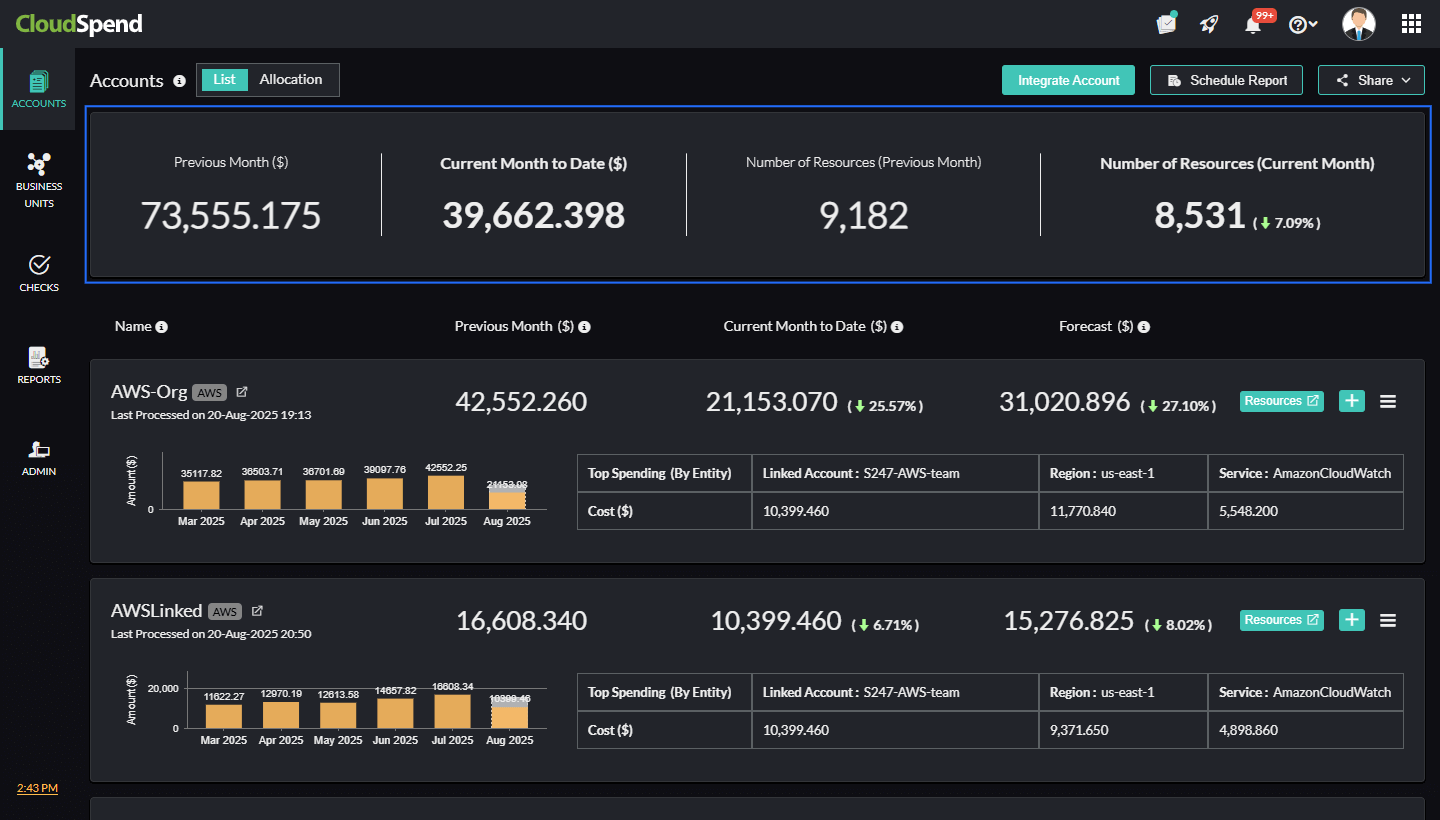Click the Jul 2025 bar in AWS-Org chart

coord(446,492)
